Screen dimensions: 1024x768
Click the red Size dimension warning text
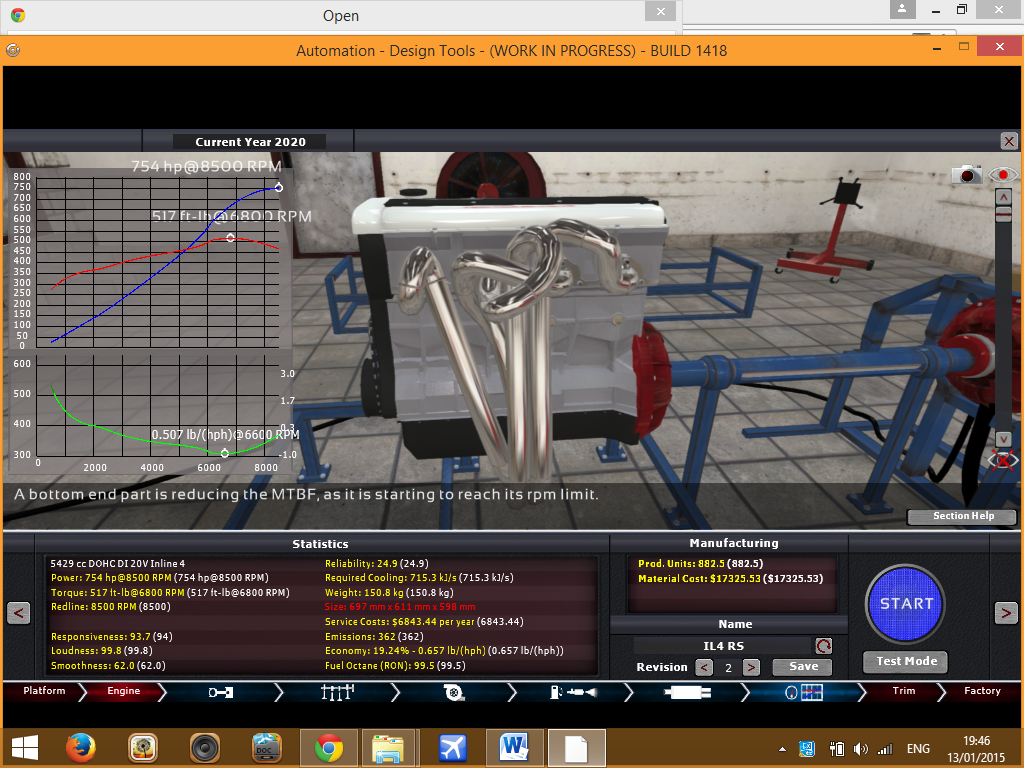pos(400,607)
